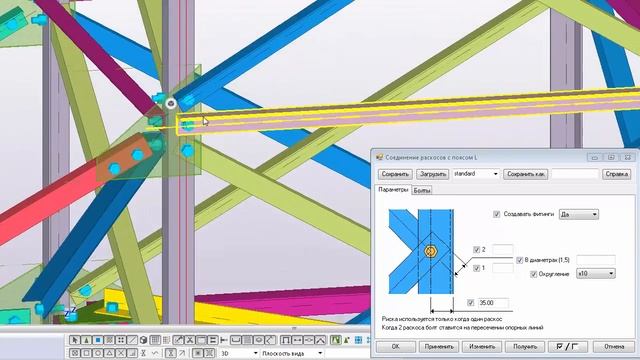Open help with the Справка button

coord(616,174)
